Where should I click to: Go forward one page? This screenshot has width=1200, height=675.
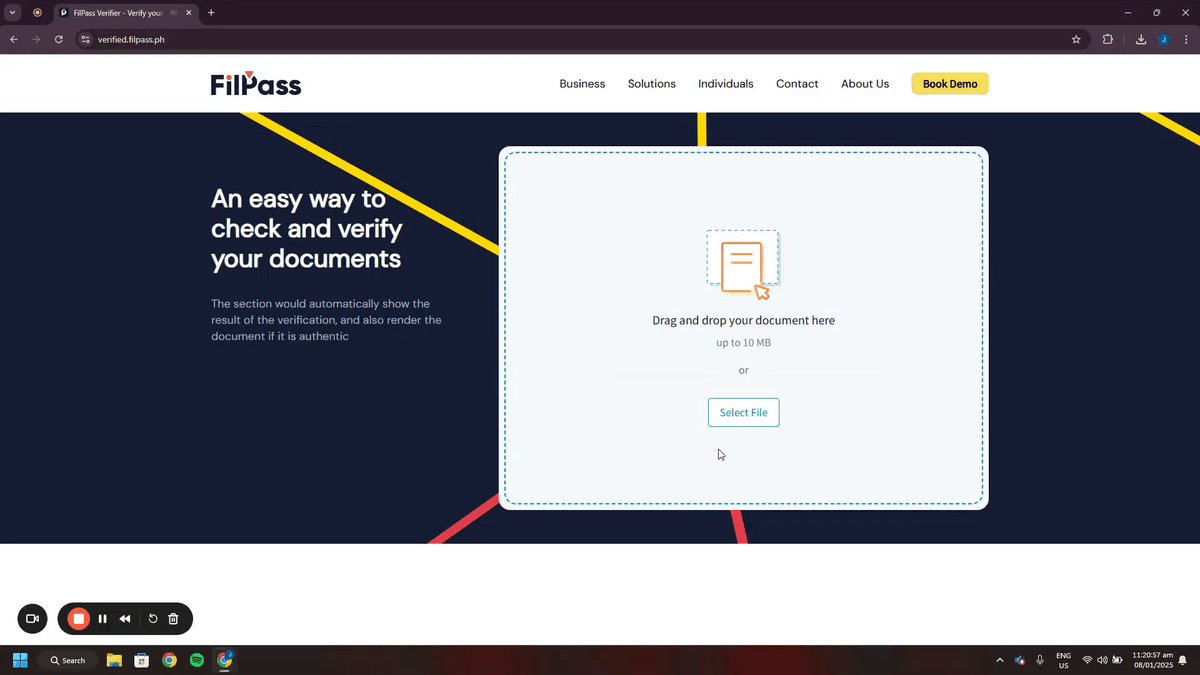[x=36, y=39]
